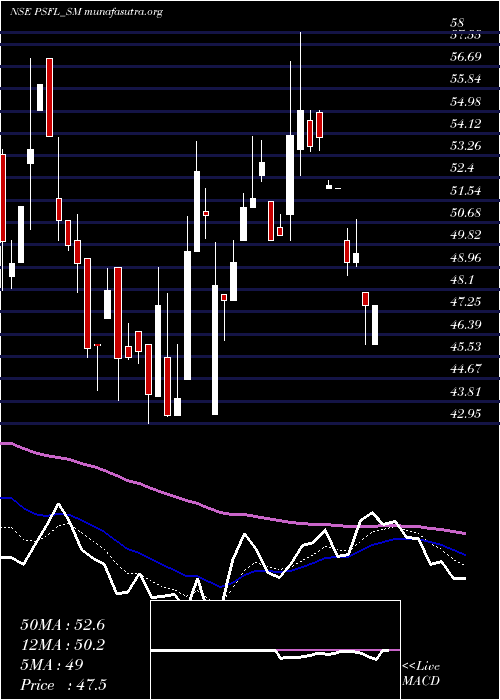Viewport: 500px width, 700px height.
Task: Select the 54.98 price axis label
Action: (466, 101)
